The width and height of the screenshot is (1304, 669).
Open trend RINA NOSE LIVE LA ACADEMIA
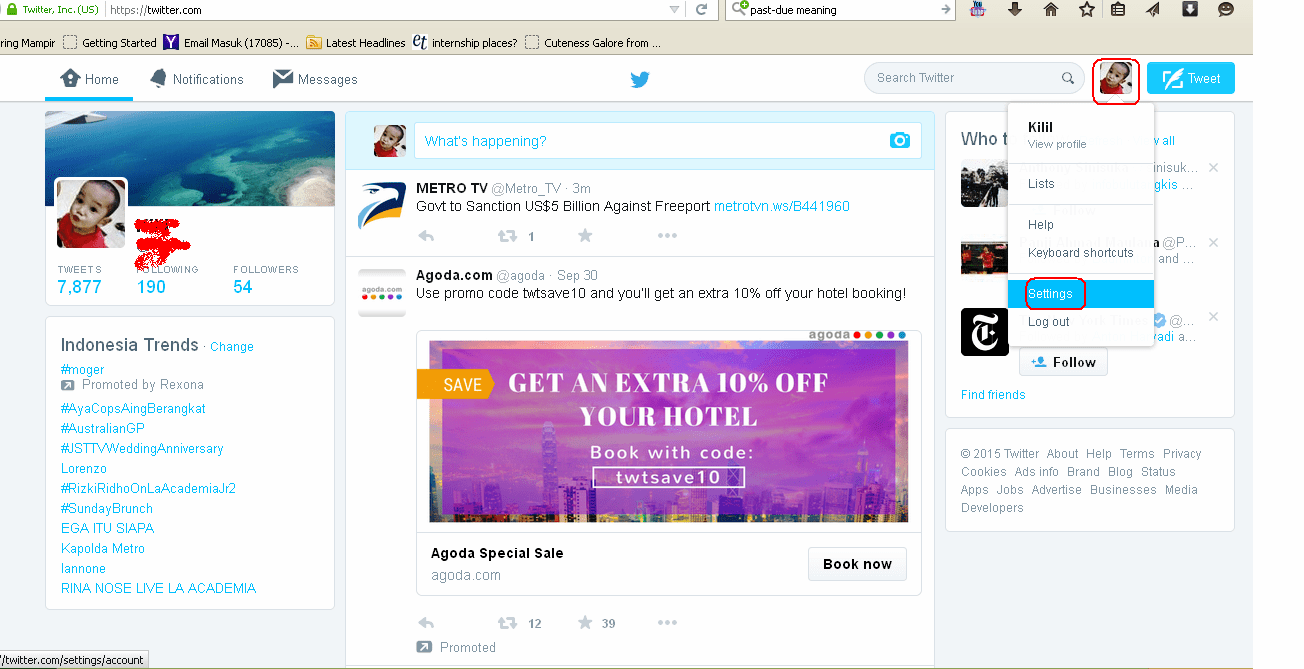pos(158,588)
